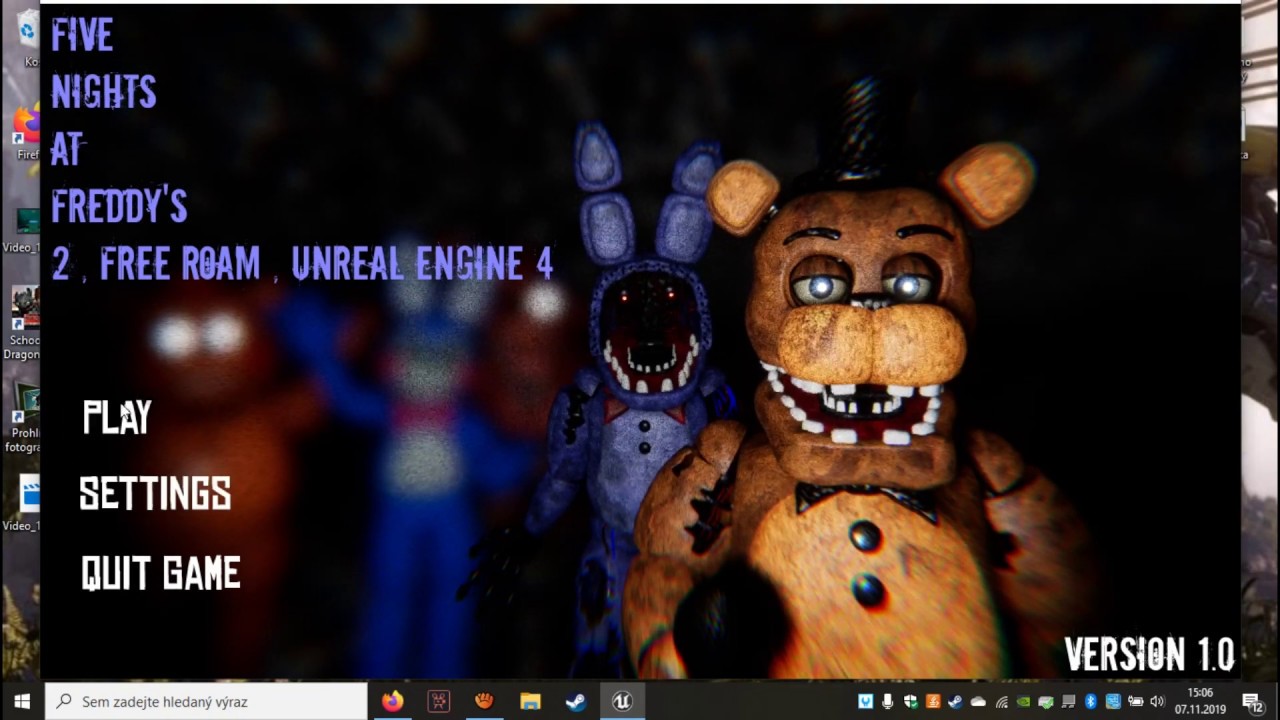Viewport: 1280px width, 720px height.
Task: Click the wireless signal tray icon
Action: point(1001,702)
